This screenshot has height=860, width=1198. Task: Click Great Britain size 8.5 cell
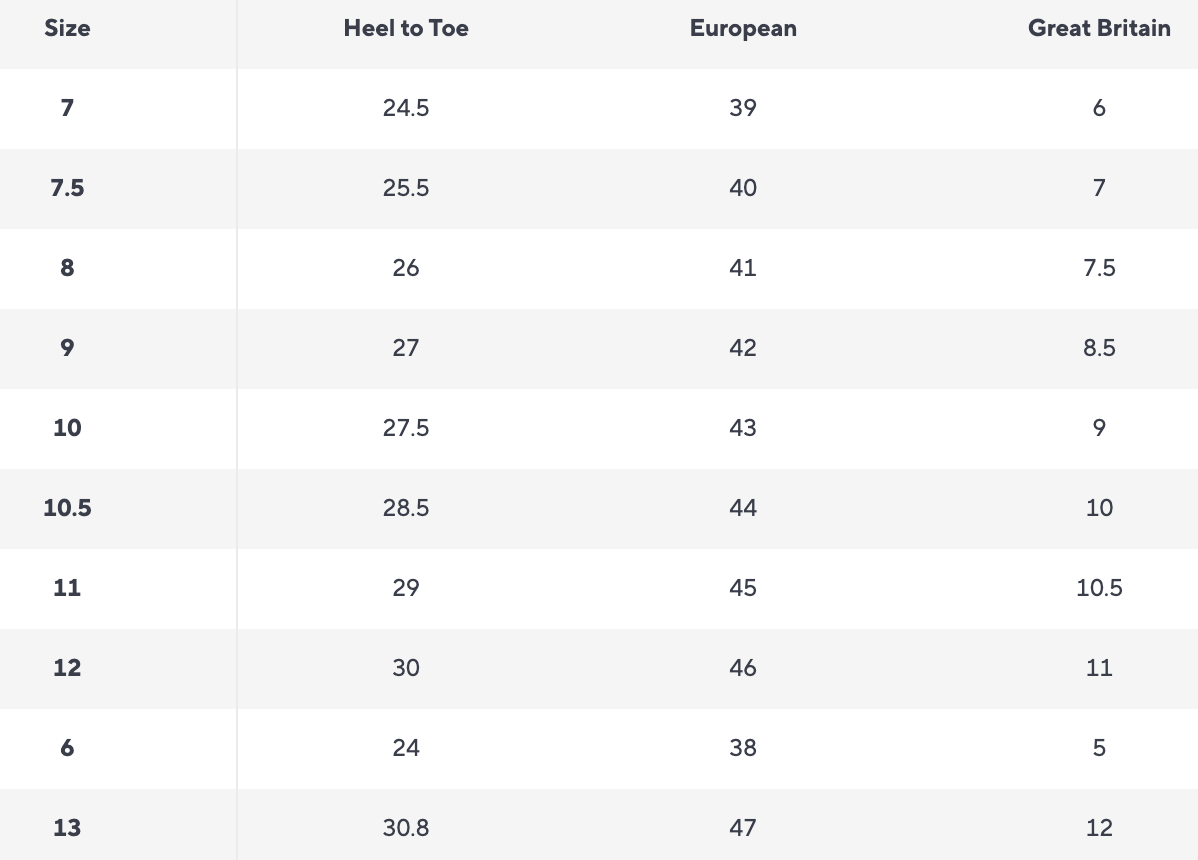click(x=1099, y=348)
